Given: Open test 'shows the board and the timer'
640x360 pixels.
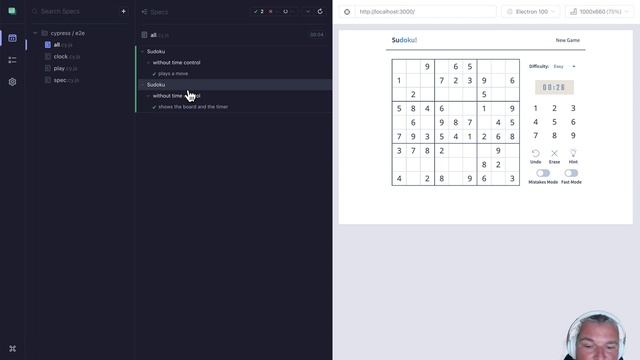Looking at the screenshot, I should coord(193,107).
